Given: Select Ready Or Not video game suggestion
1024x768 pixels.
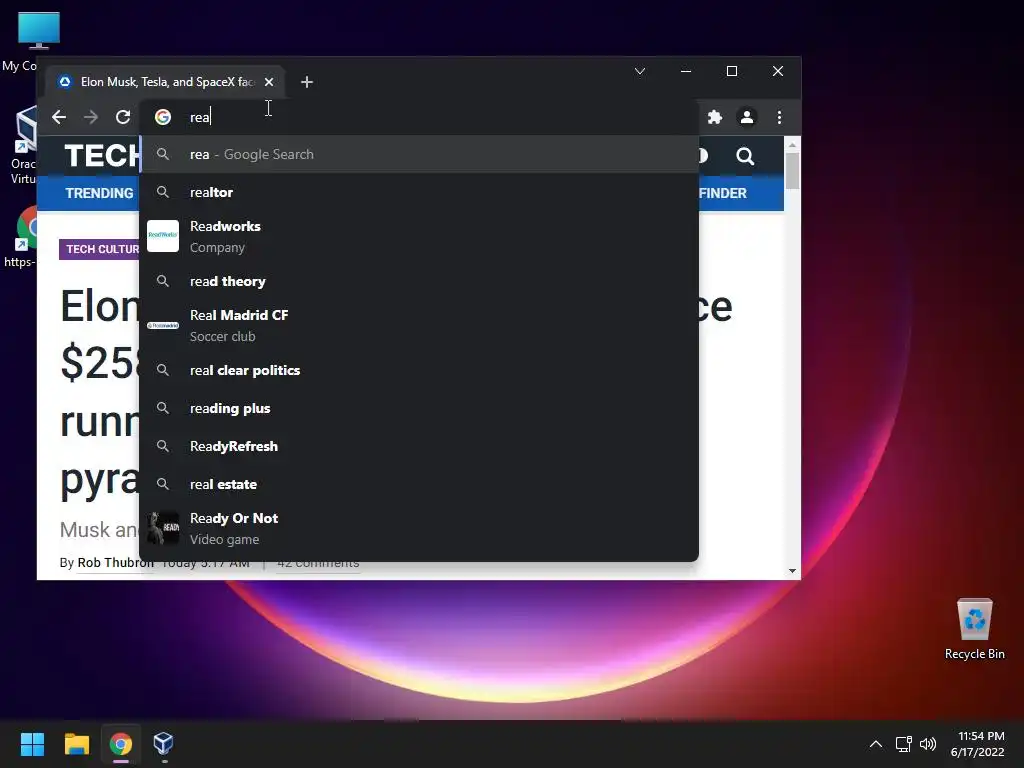Looking at the screenshot, I should pyautogui.click(x=419, y=528).
